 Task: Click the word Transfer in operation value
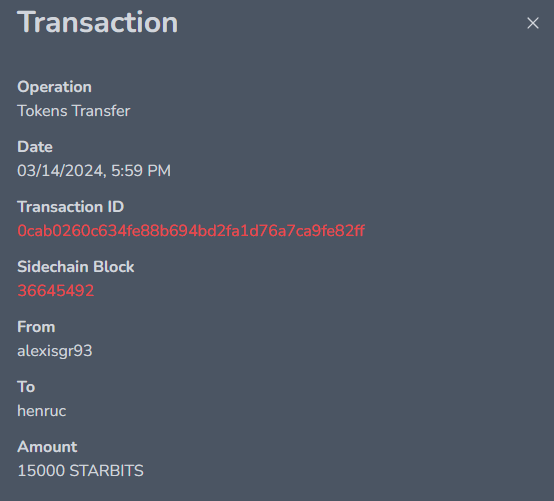pyautogui.click(x=101, y=111)
